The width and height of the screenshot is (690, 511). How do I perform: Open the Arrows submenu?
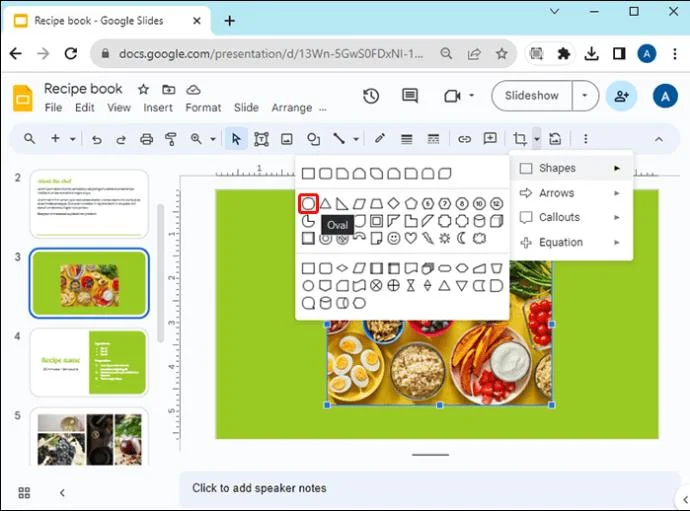[571, 193]
